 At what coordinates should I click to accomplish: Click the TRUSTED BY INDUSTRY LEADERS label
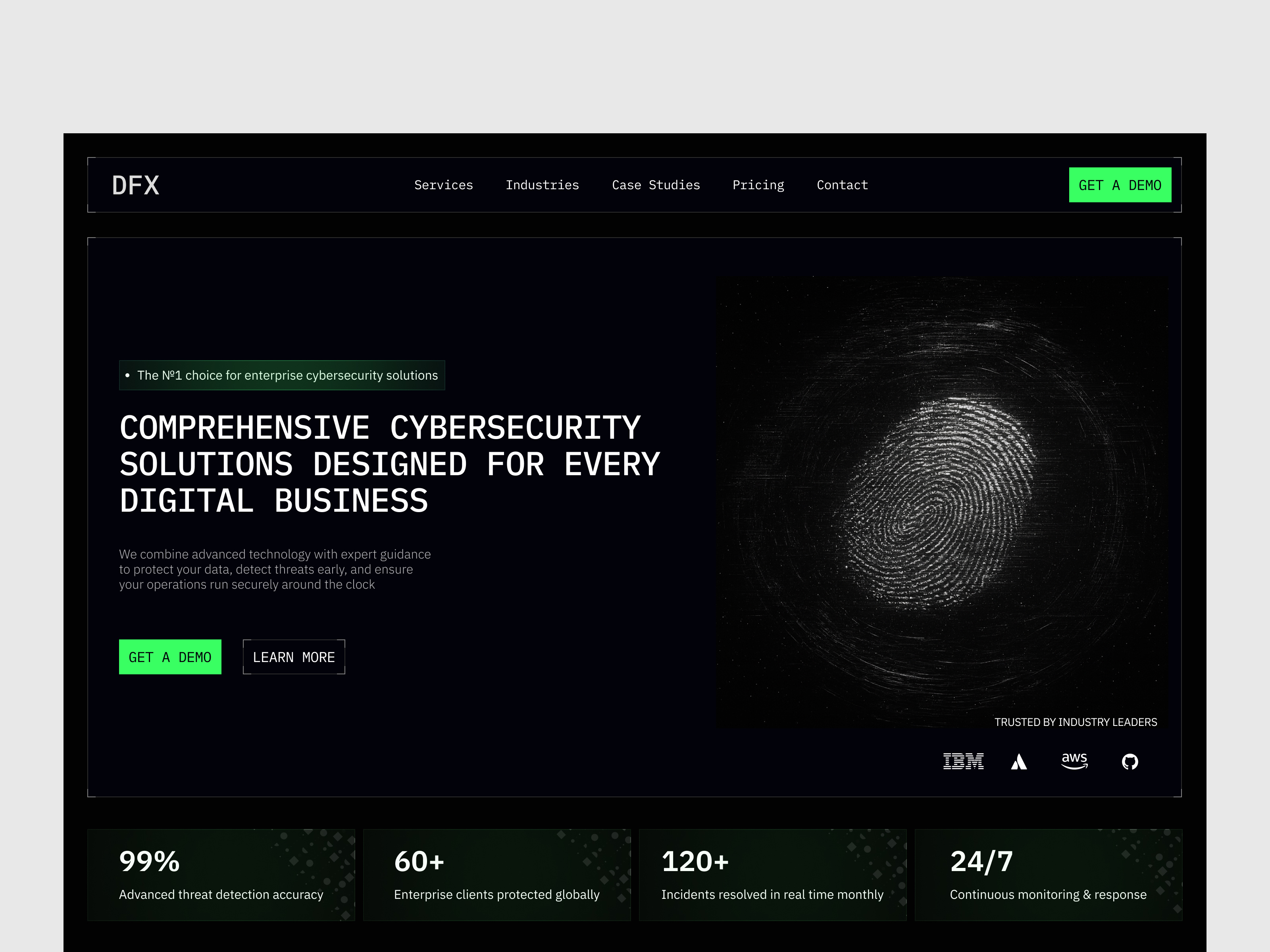[1076, 722]
